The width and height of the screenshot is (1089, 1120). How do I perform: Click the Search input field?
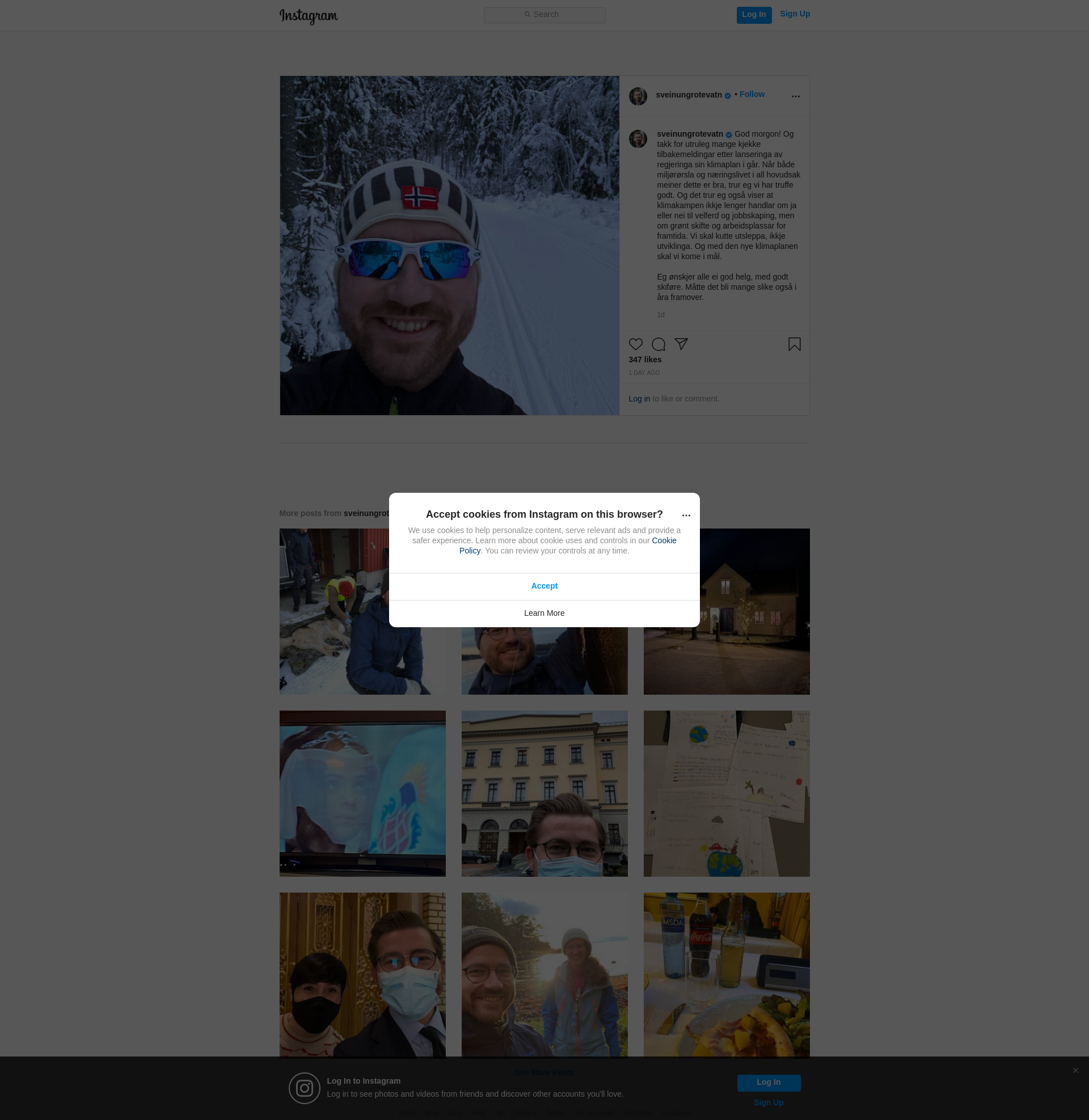pyautogui.click(x=544, y=15)
